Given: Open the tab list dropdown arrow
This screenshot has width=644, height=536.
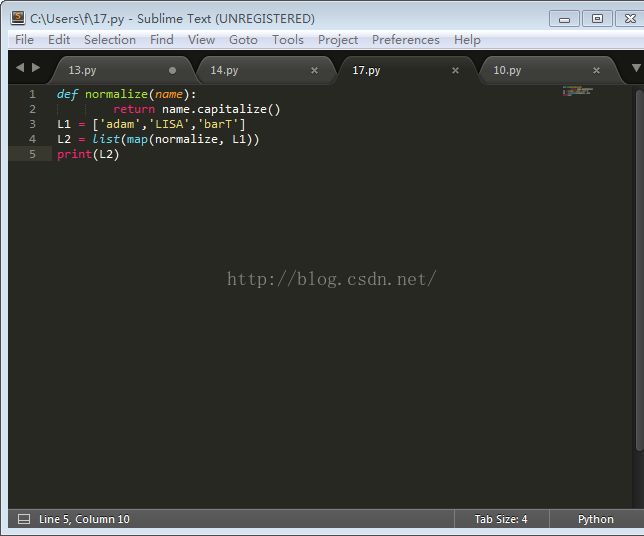Looking at the screenshot, I should coord(636,68).
